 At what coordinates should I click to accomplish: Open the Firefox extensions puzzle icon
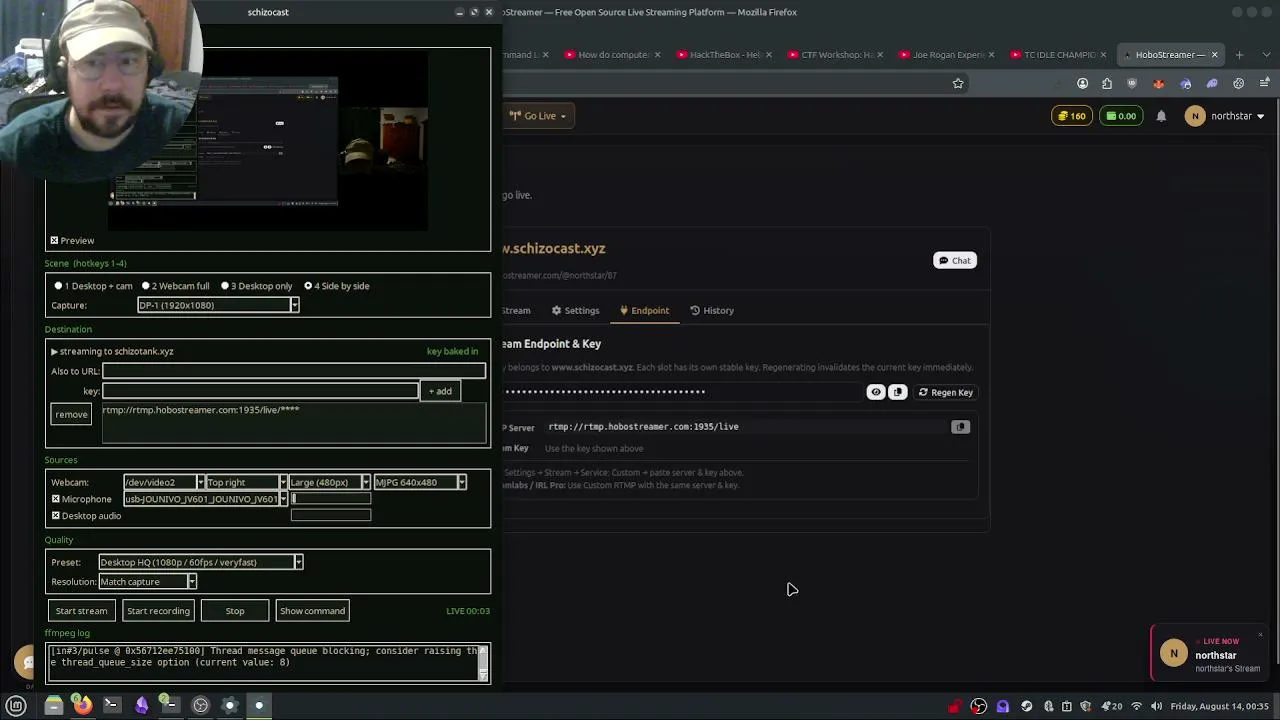pyautogui.click(x=1107, y=84)
